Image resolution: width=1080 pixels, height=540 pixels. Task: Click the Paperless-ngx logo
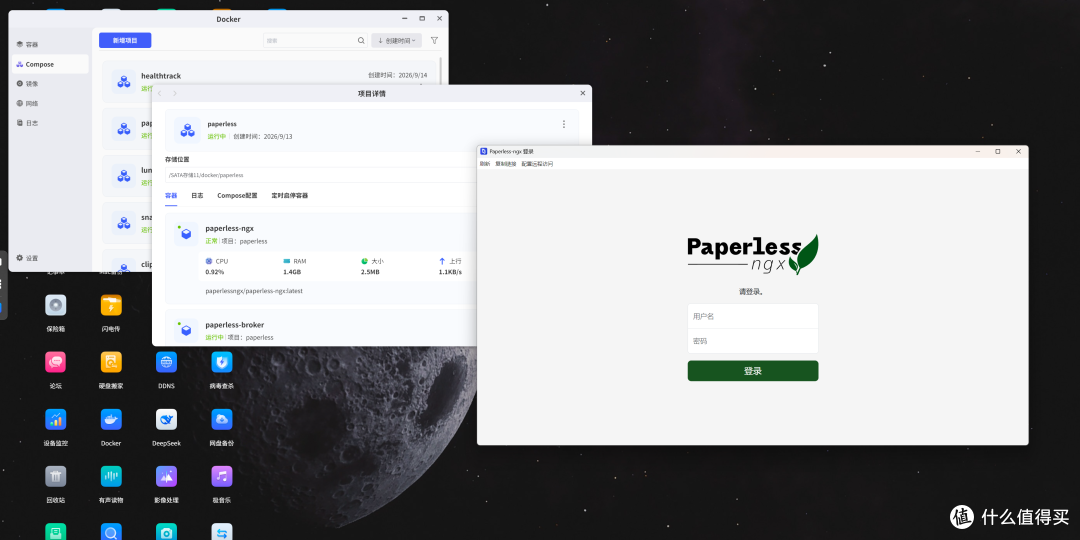[753, 255]
